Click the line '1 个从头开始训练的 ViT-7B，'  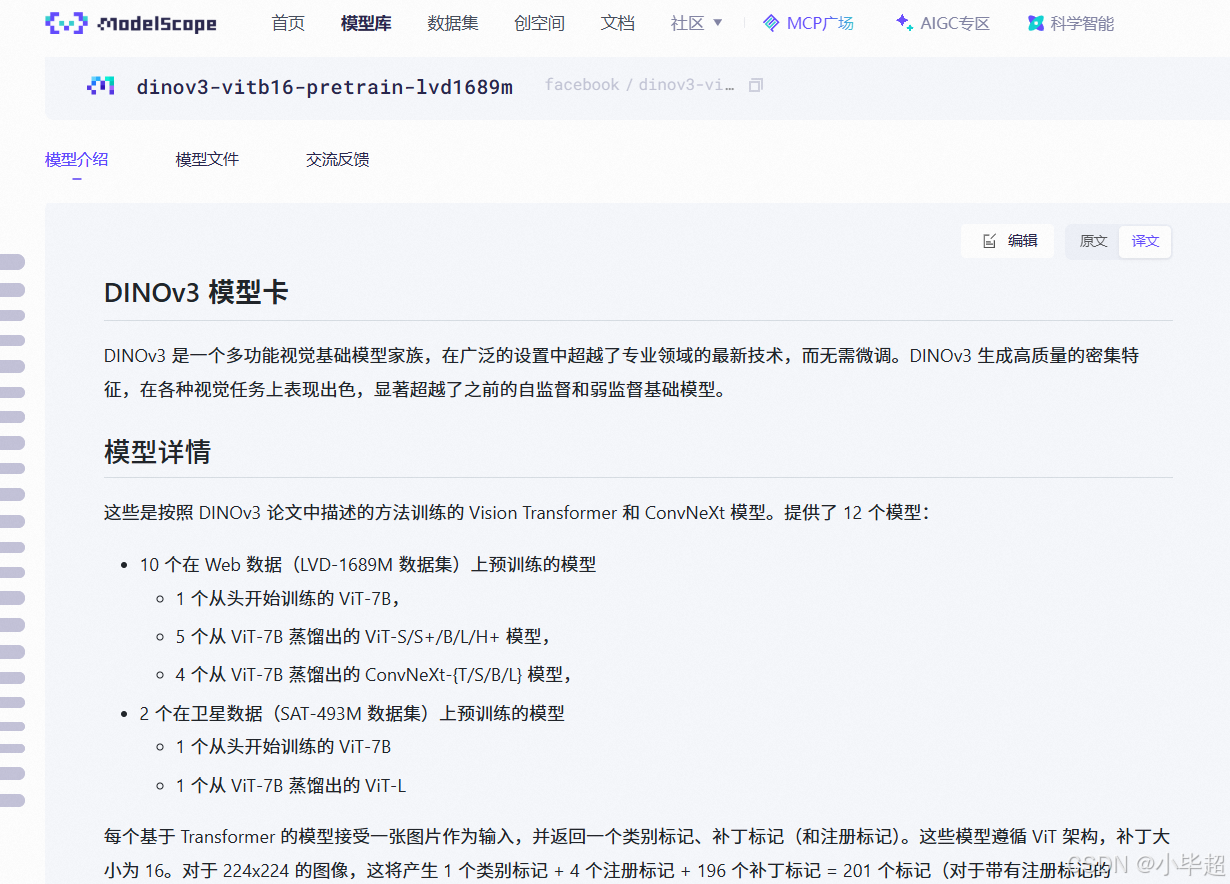[288, 599]
